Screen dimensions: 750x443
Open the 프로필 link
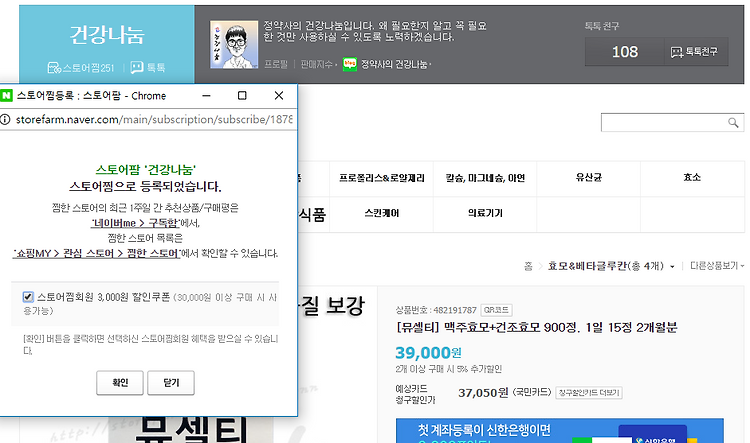[276, 64]
